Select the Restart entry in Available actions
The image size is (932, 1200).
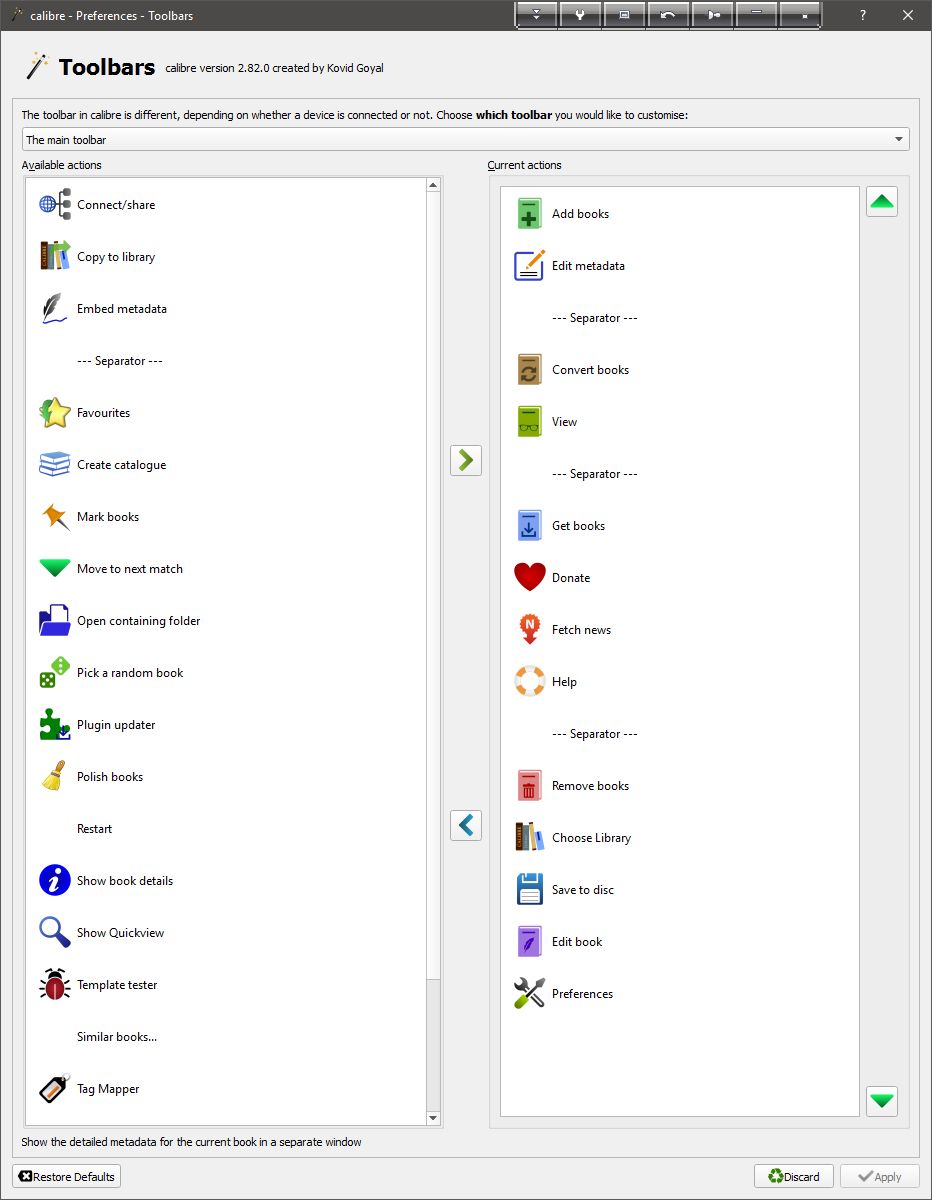pyautogui.click(x=94, y=829)
